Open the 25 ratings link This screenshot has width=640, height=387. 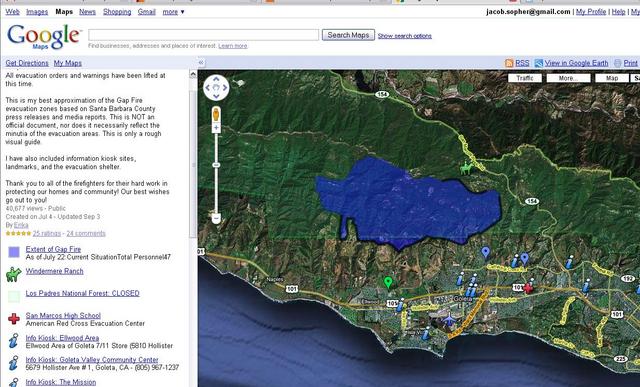[47, 234]
